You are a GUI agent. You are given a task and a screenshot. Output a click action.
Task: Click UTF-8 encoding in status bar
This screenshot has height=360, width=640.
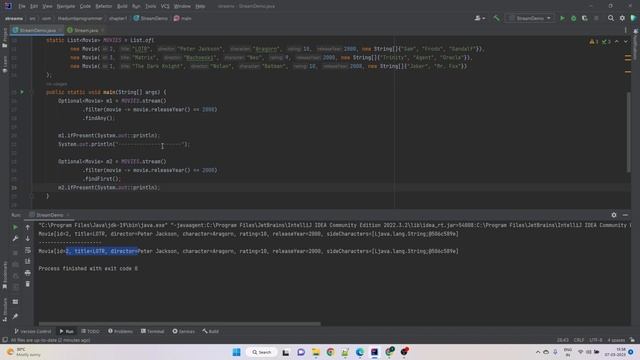point(596,340)
